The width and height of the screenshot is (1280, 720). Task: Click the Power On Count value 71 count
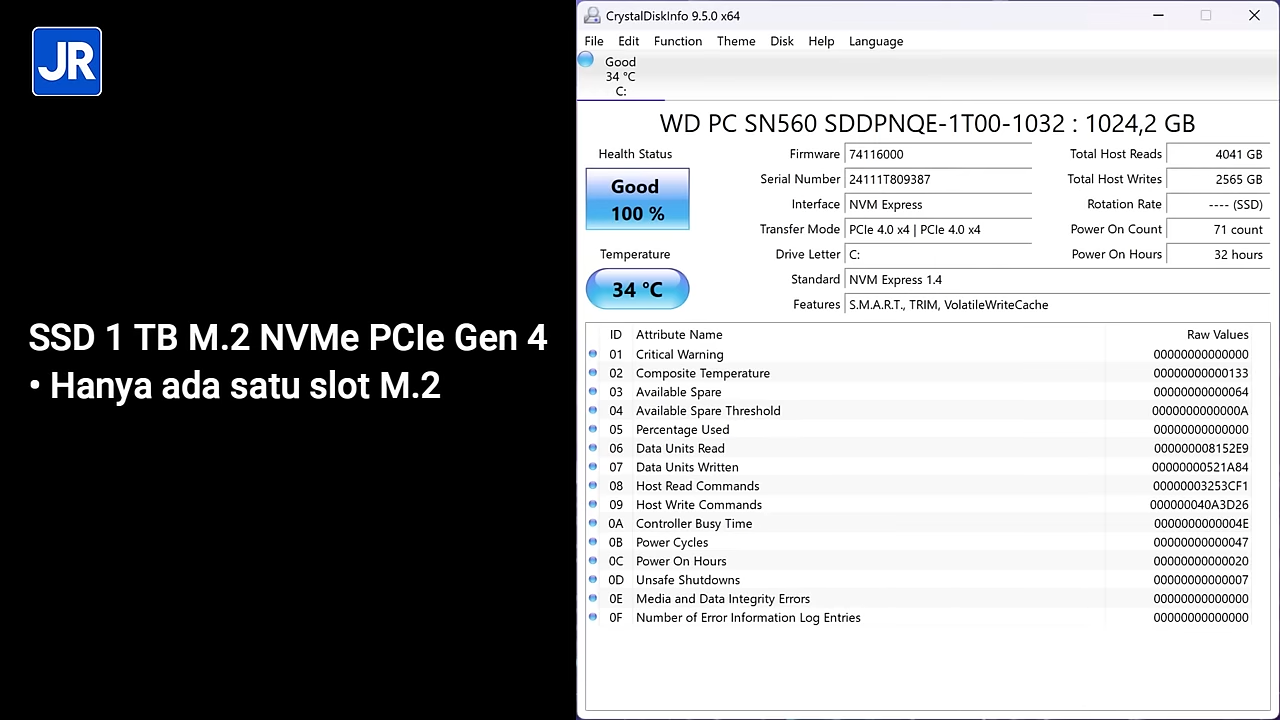click(x=1218, y=230)
